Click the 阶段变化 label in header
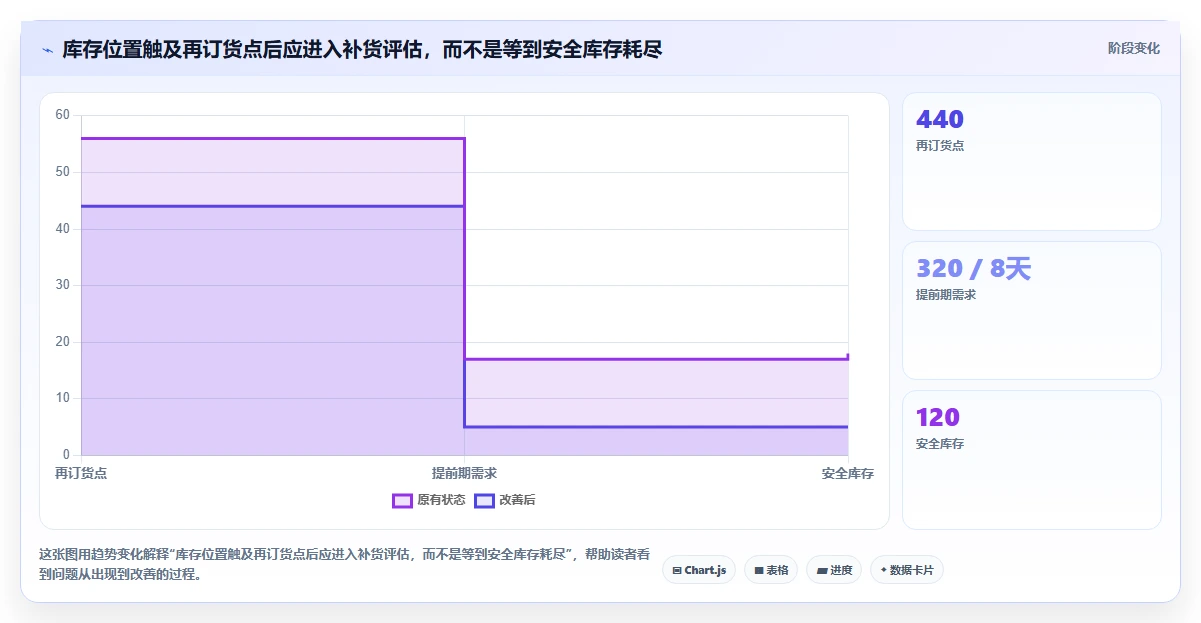The image size is (1201, 623). (1134, 48)
